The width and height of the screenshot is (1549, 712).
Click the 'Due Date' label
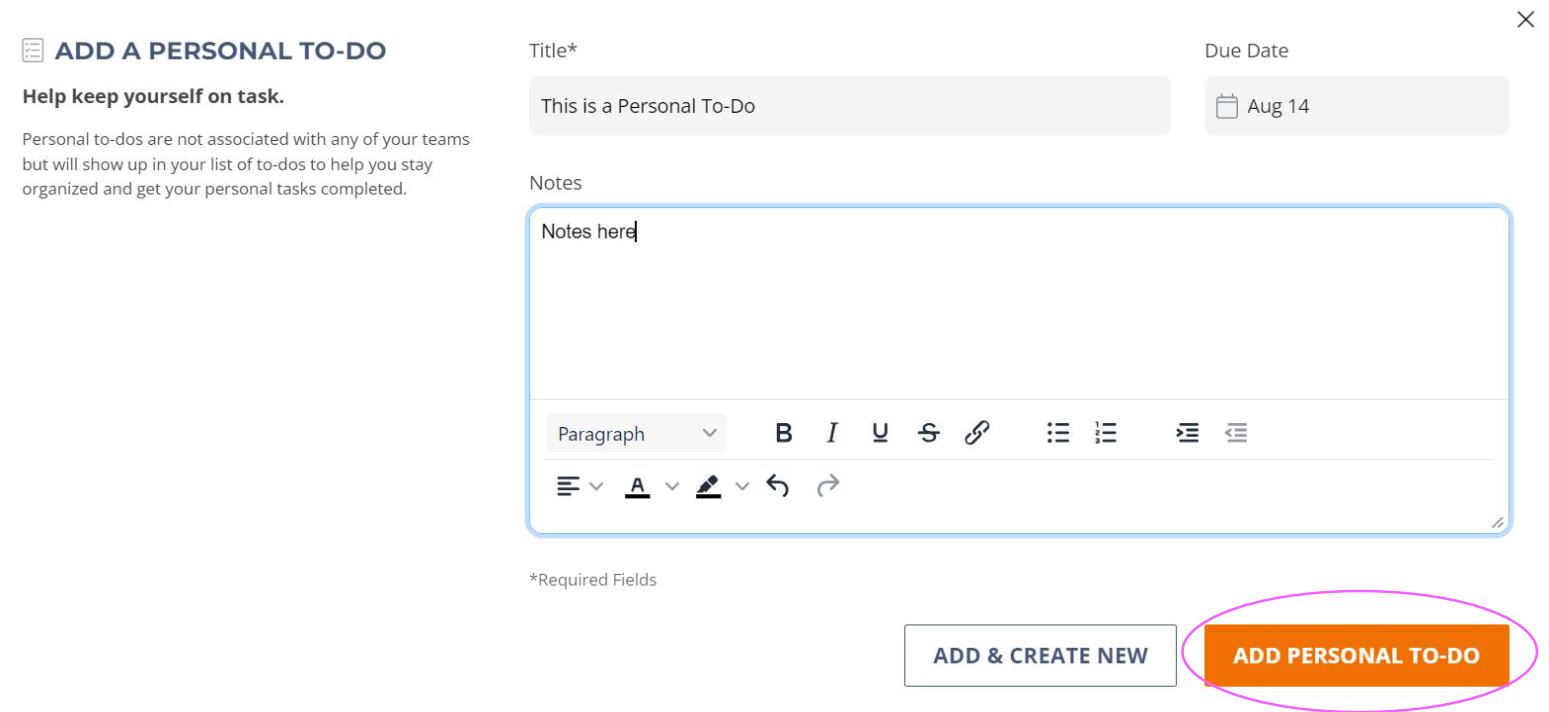pyautogui.click(x=1246, y=50)
